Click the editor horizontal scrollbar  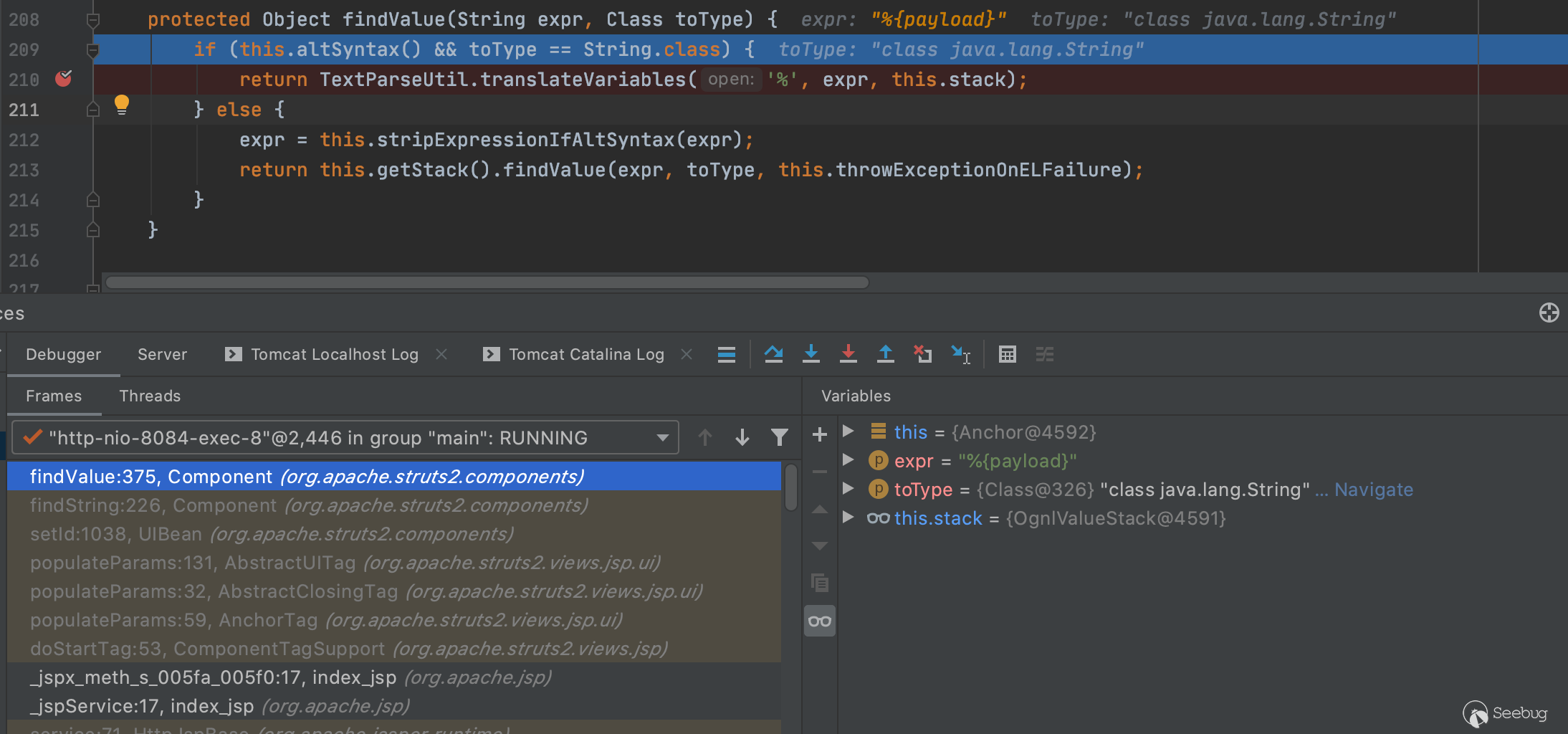tap(487, 282)
